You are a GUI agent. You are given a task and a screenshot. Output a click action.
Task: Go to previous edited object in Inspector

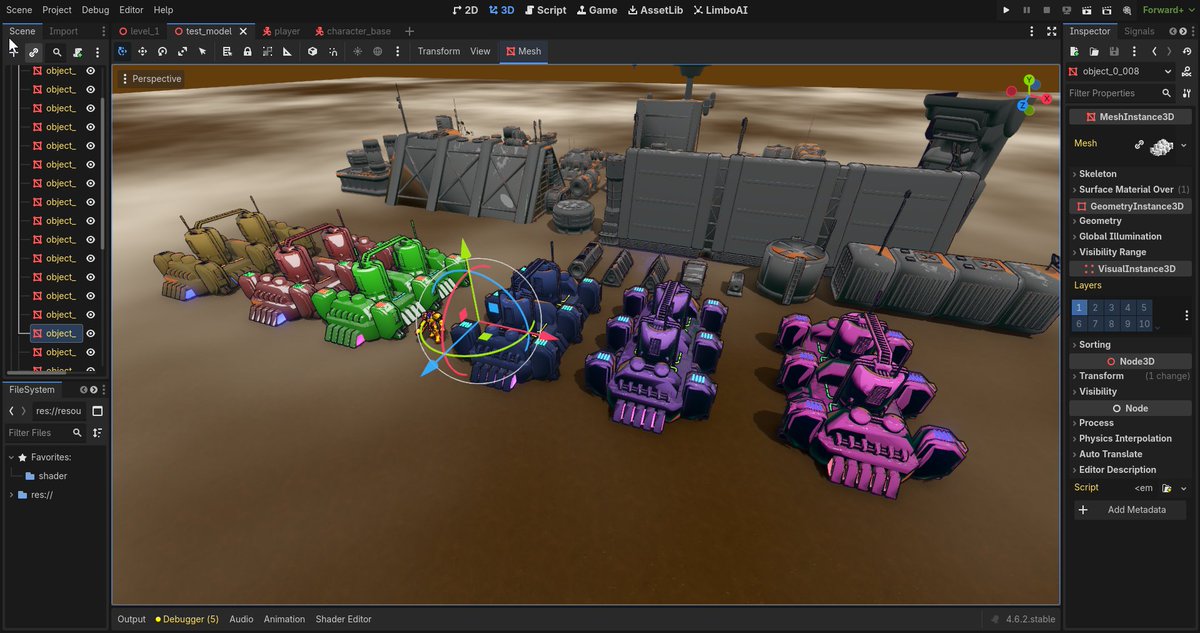pos(1155,51)
